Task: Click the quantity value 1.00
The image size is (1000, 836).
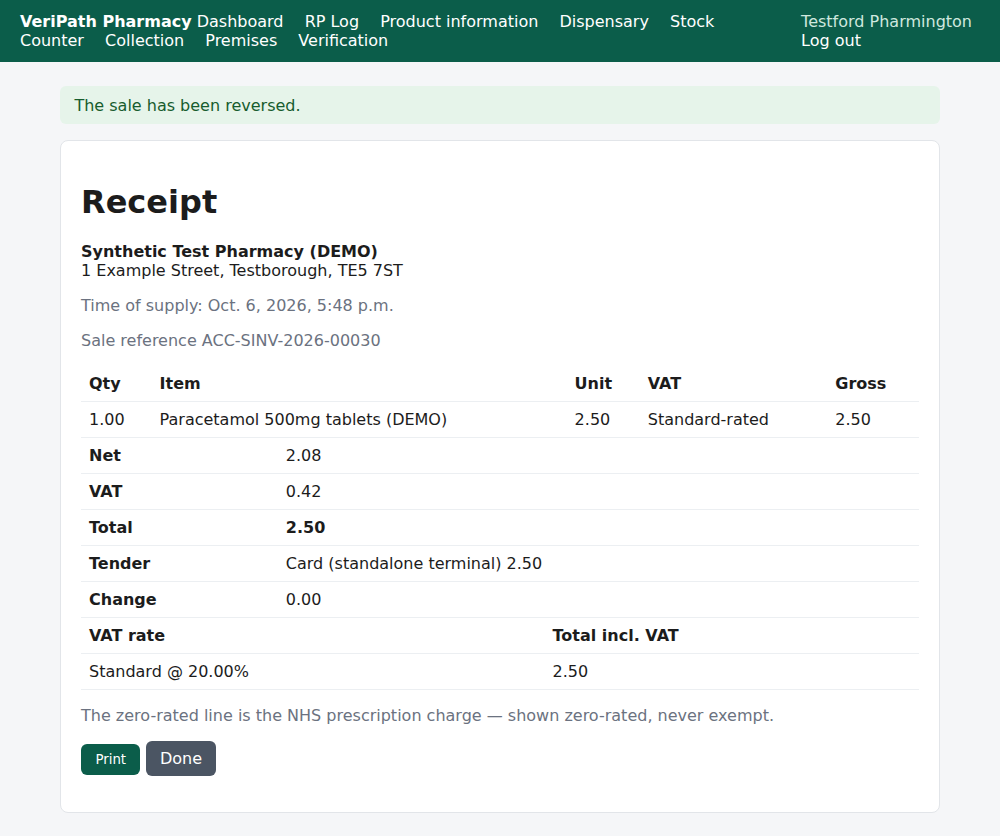Action: pyautogui.click(x=107, y=420)
